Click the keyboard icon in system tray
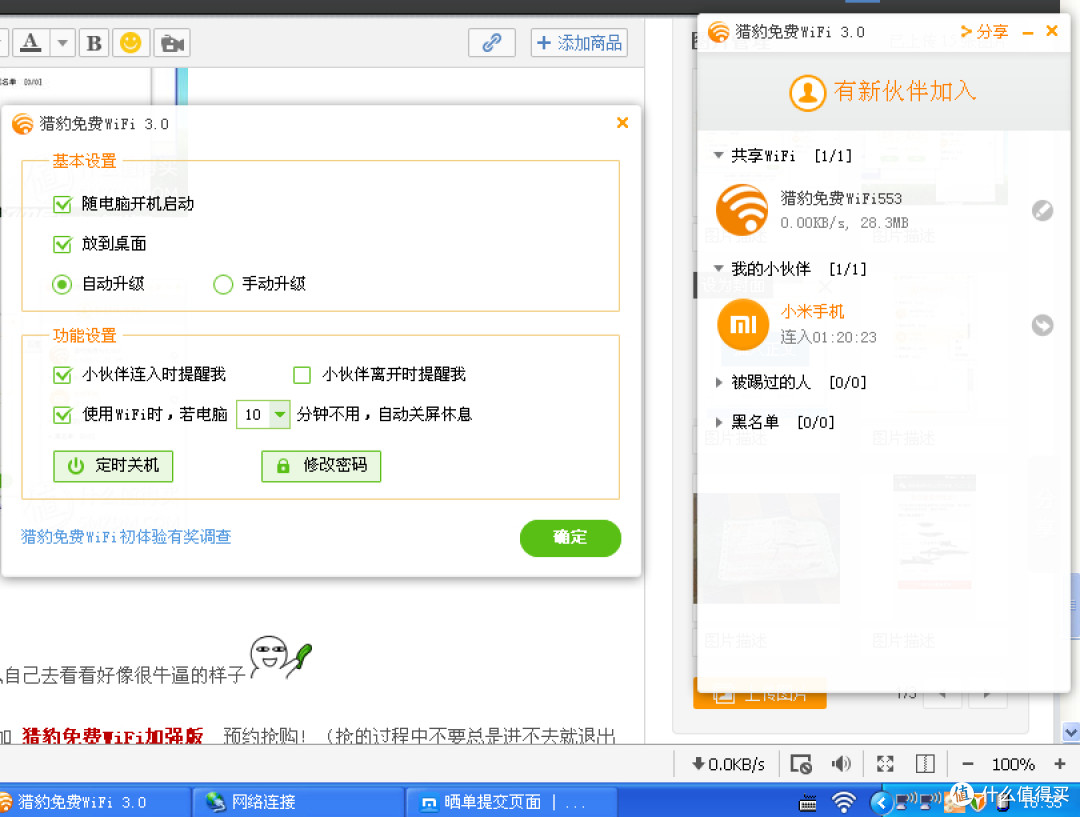Viewport: 1080px width, 817px height. click(807, 803)
